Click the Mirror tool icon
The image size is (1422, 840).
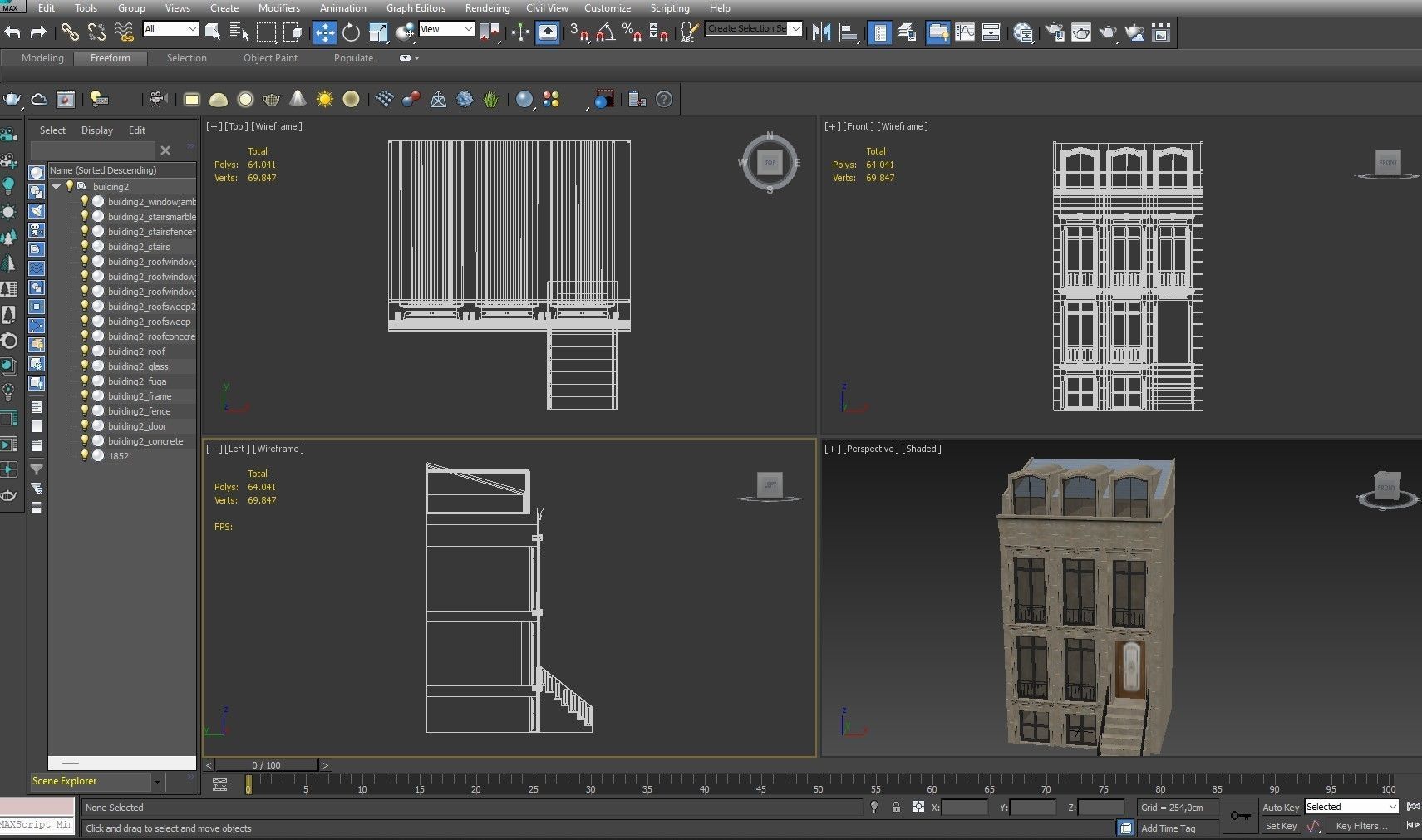[821, 32]
